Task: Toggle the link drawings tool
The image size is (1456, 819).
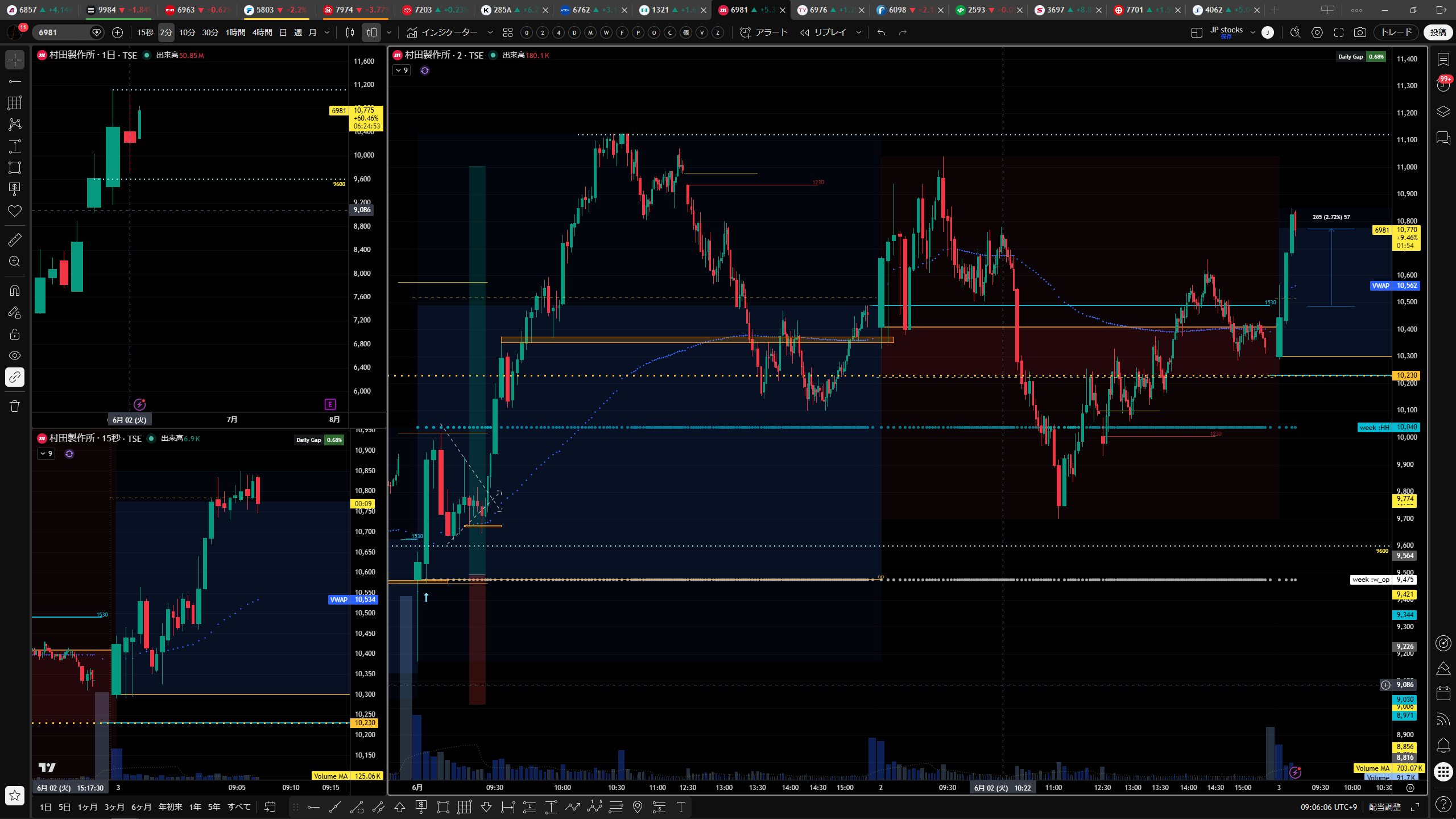Action: [15, 377]
